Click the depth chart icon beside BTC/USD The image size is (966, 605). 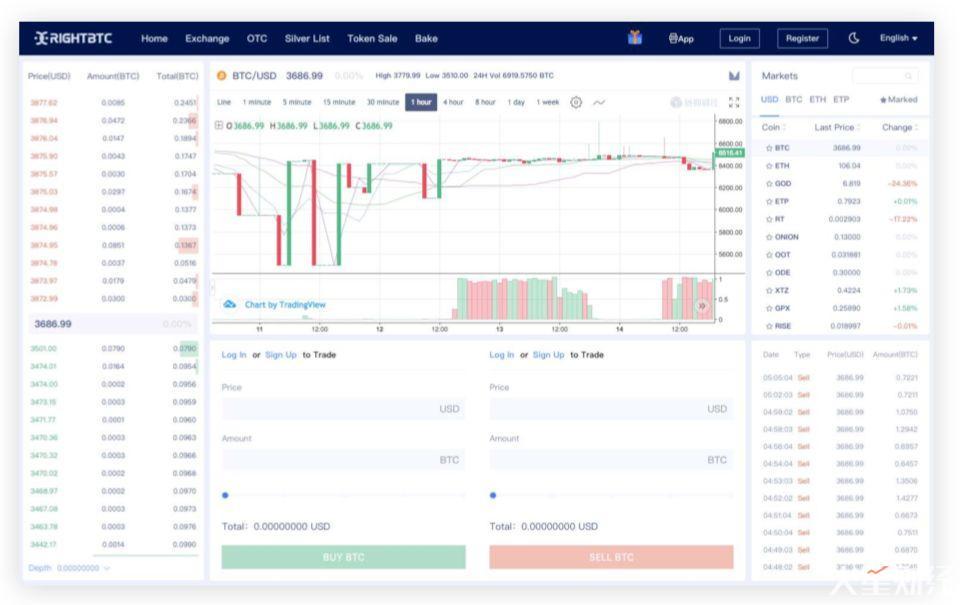click(734, 75)
